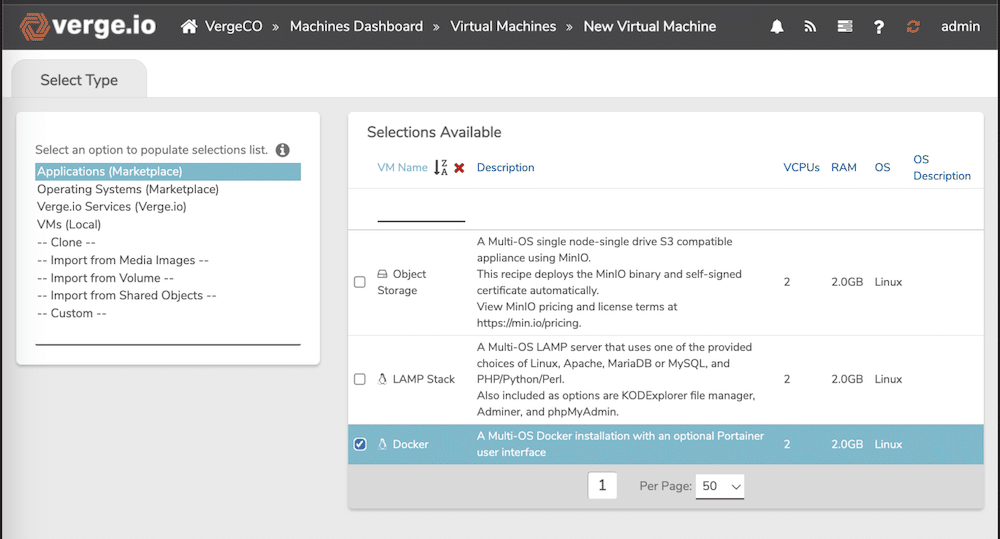Open the home icon in breadcrumb
The height and width of the screenshot is (539, 1000).
coord(189,26)
